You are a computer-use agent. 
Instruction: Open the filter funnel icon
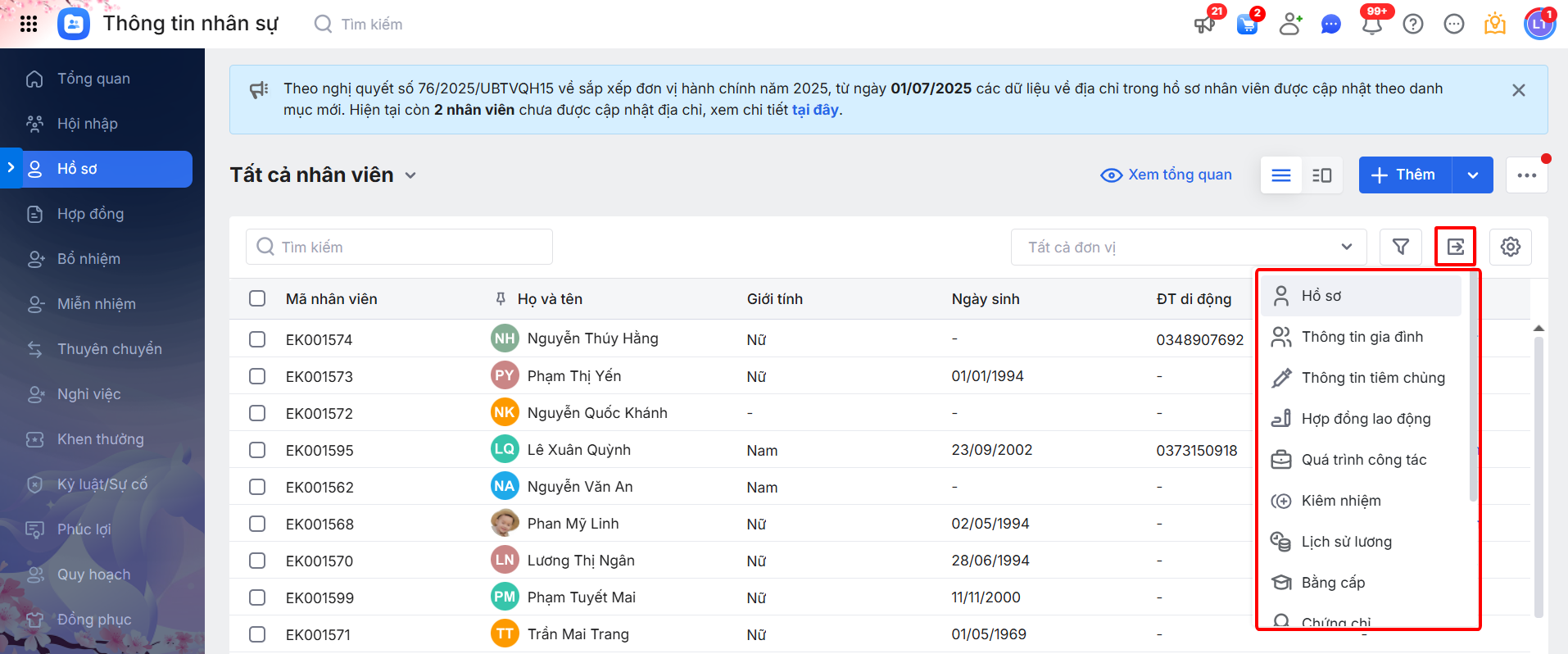[1401, 247]
